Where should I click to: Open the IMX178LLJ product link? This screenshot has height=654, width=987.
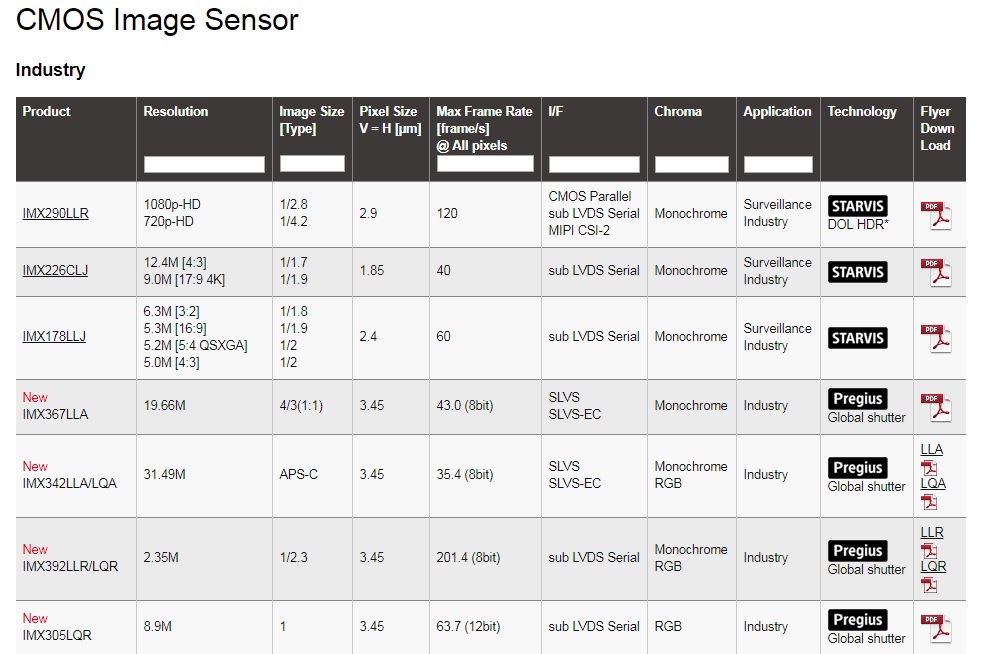point(54,336)
